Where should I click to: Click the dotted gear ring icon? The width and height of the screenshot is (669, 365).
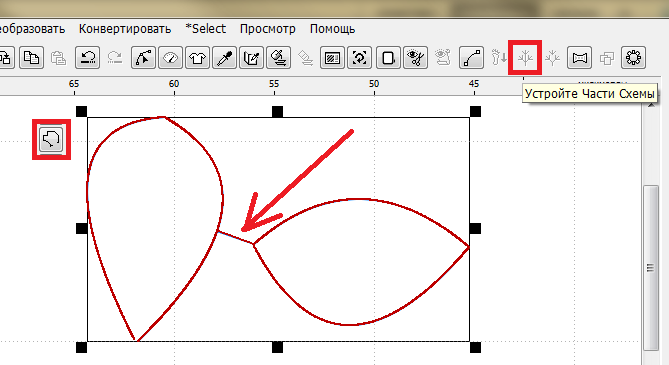click(x=634, y=58)
